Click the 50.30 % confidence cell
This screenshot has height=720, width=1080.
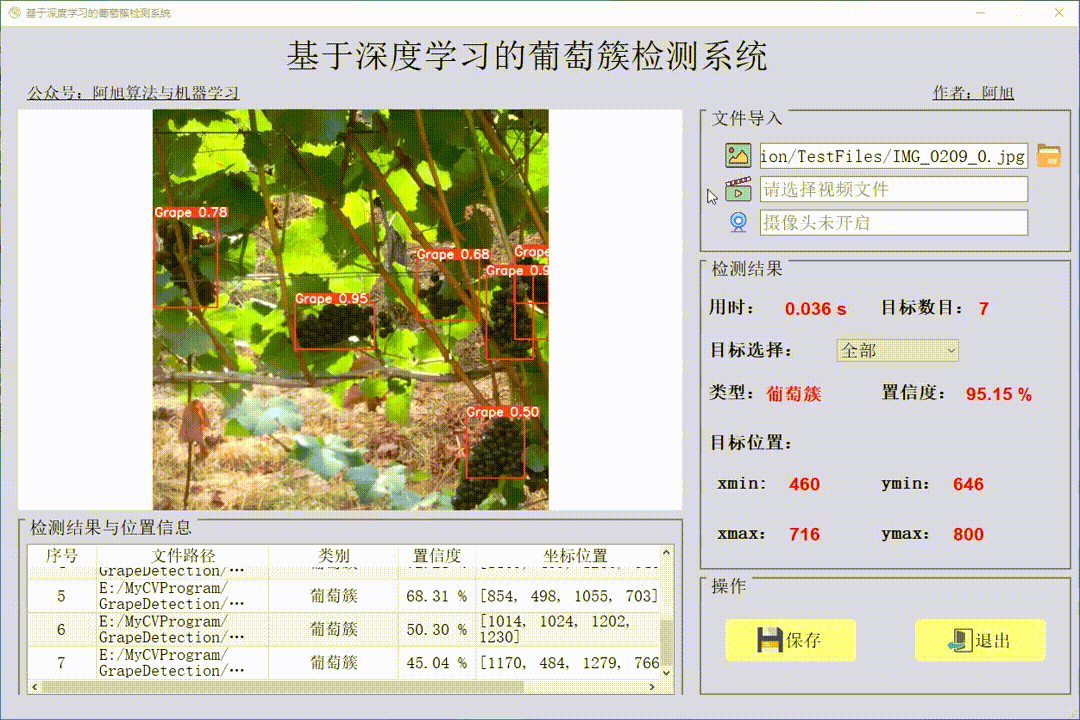click(x=437, y=629)
